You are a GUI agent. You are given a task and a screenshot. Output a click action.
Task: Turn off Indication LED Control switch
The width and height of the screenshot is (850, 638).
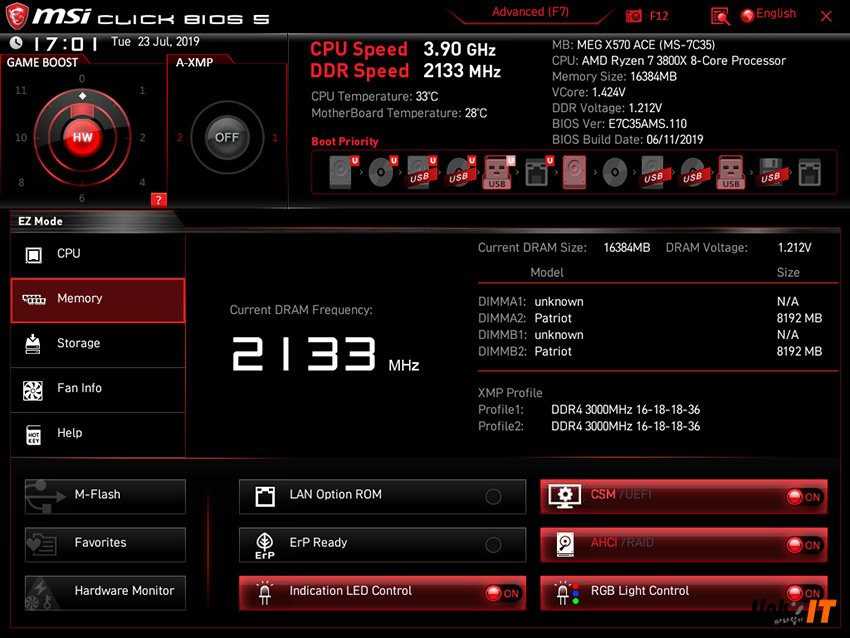(503, 593)
